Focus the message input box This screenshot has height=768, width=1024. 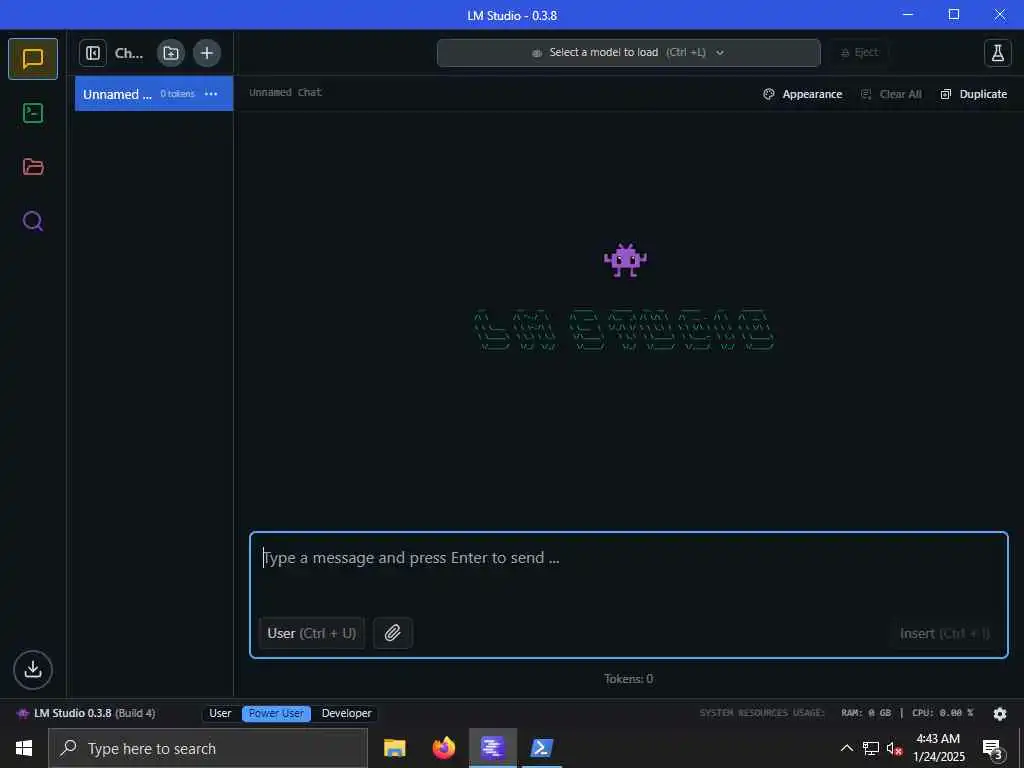(x=629, y=595)
